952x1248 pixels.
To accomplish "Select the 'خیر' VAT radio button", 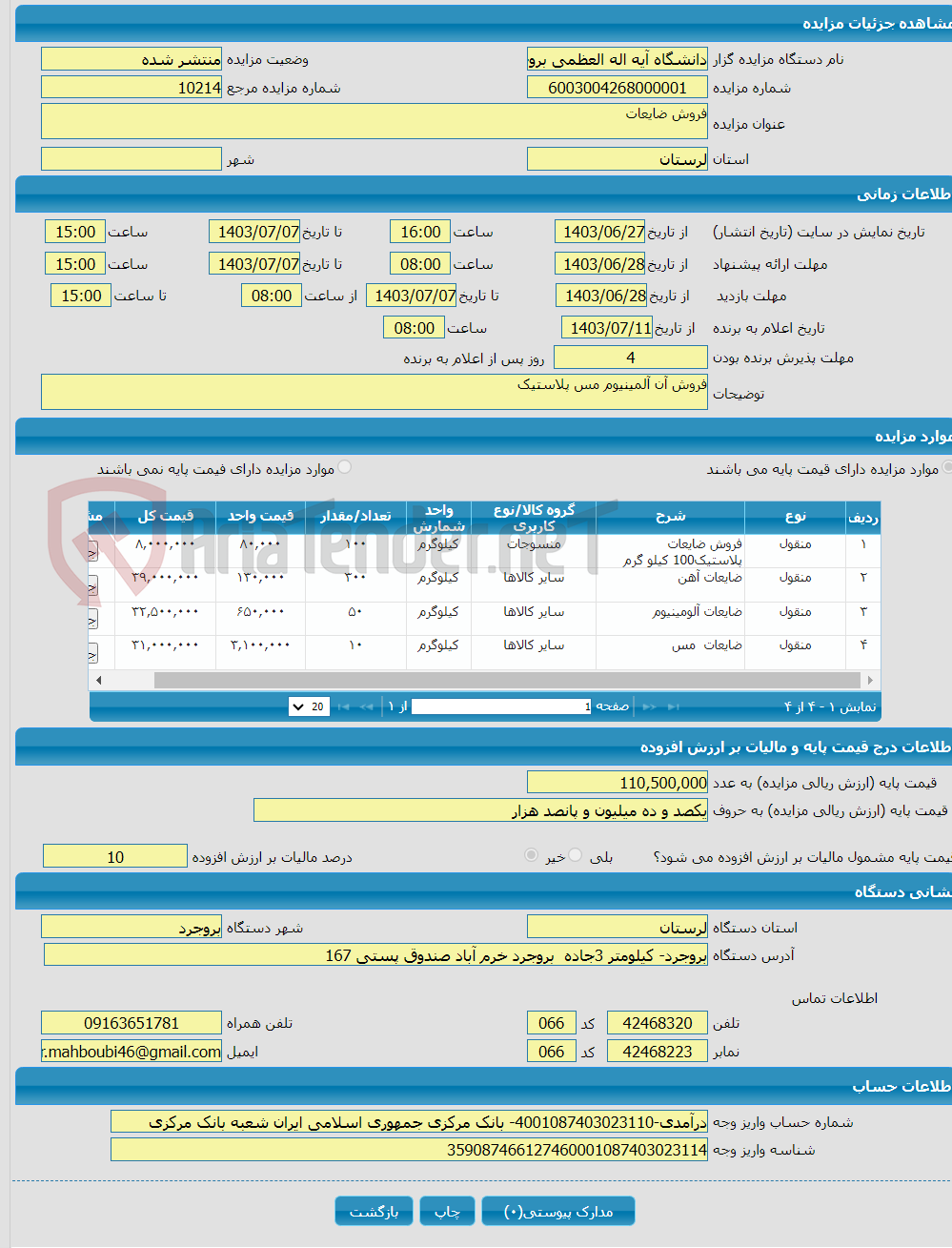I will (532, 855).
